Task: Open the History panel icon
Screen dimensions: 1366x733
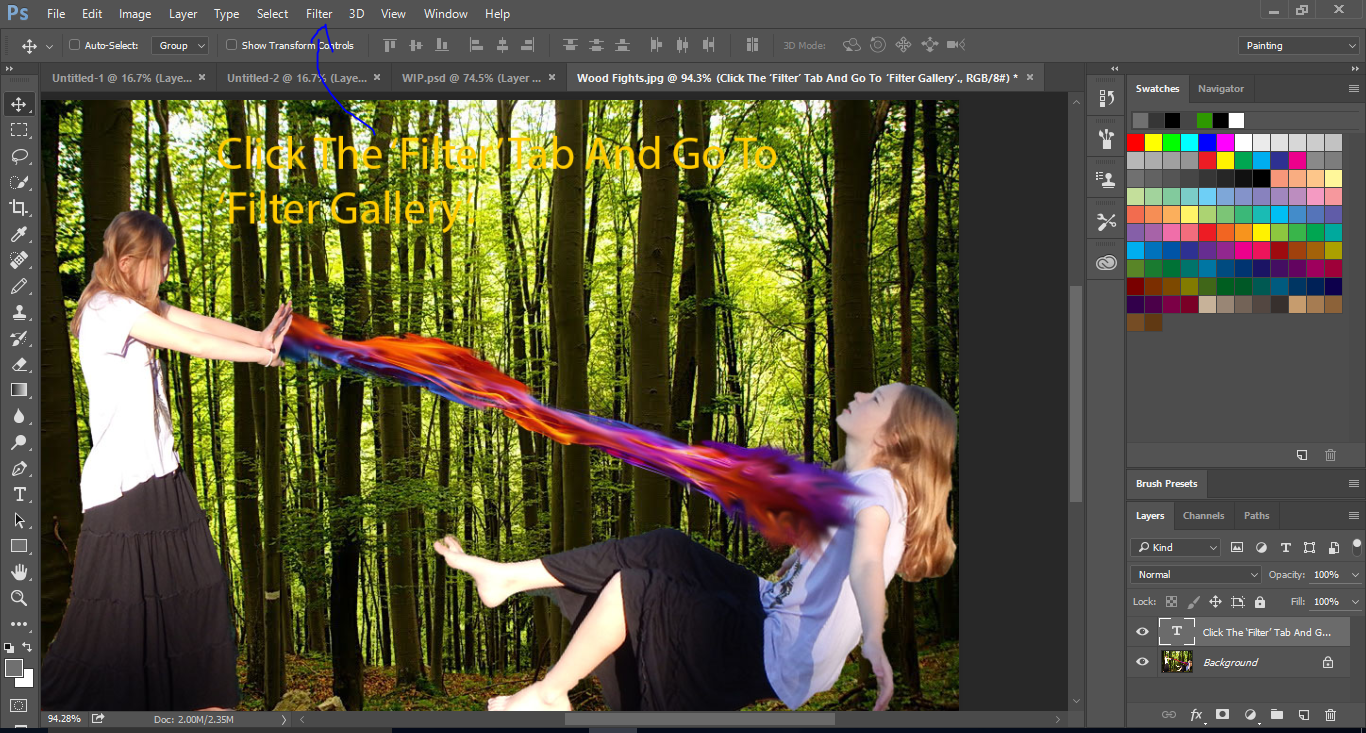Action: tap(1106, 98)
